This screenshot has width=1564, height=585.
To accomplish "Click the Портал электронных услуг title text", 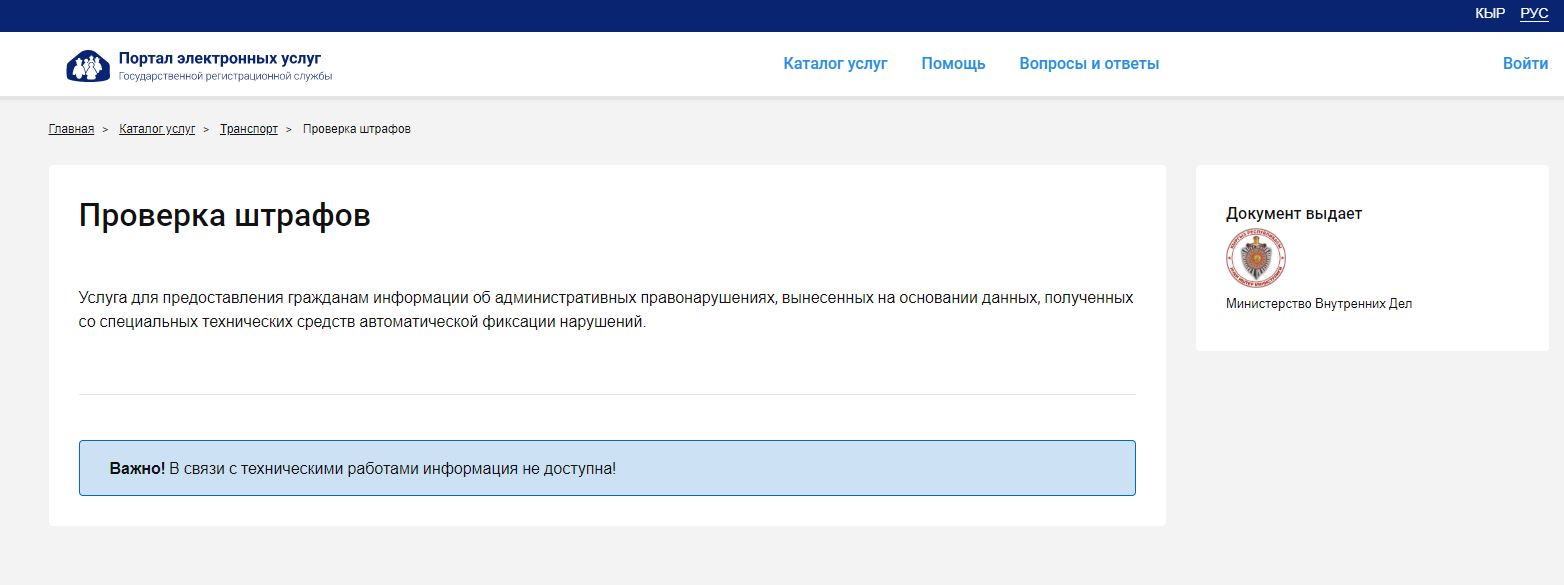I will coord(220,58).
